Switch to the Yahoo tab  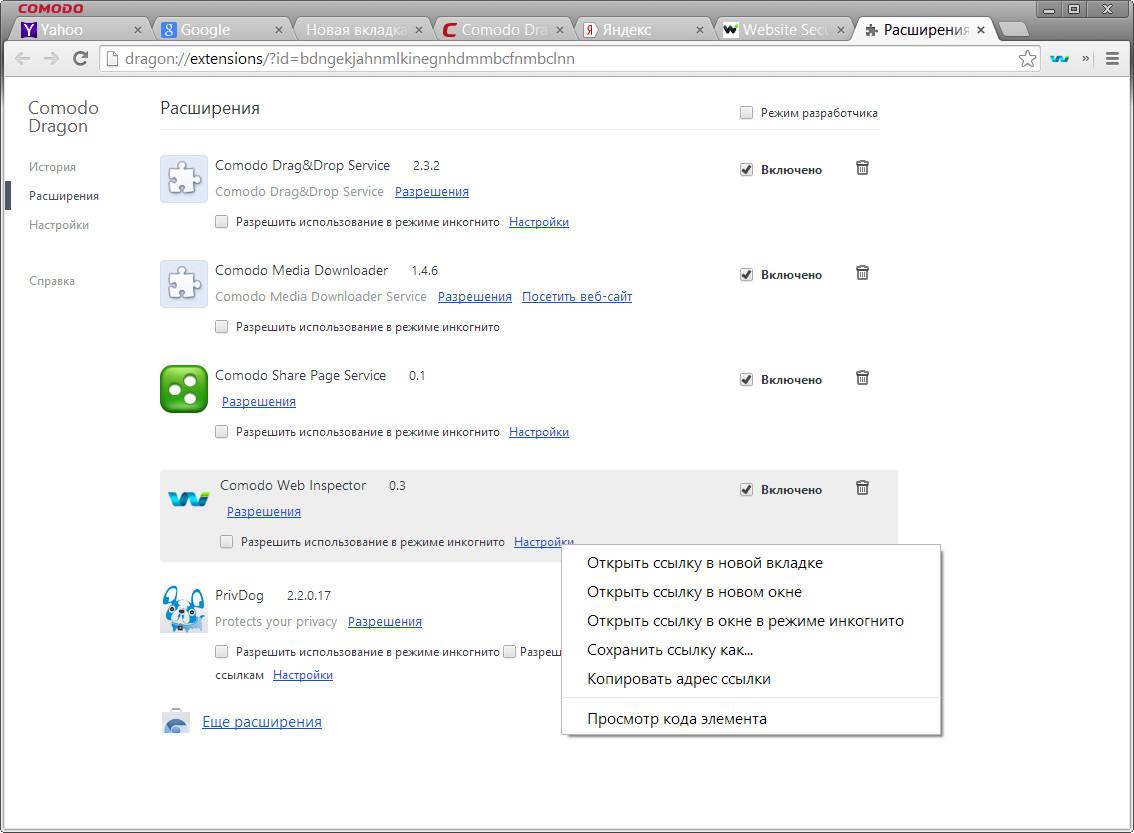(x=79, y=30)
